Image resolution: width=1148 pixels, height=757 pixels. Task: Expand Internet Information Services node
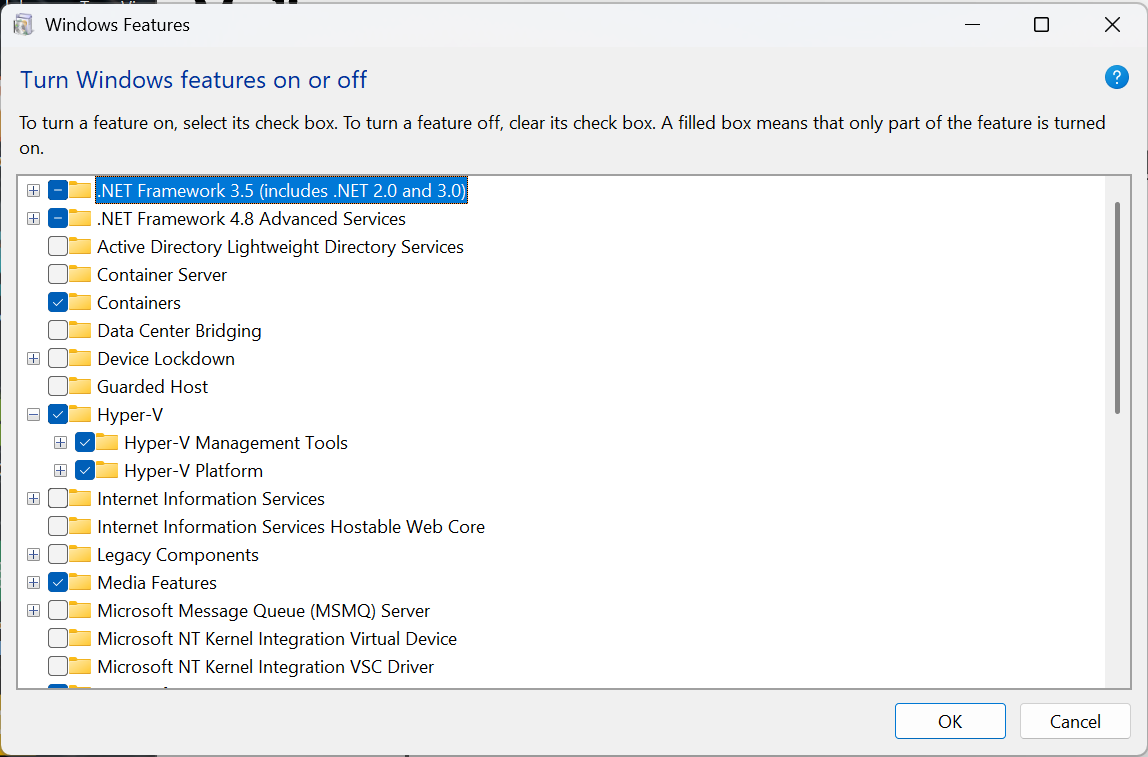coord(34,498)
